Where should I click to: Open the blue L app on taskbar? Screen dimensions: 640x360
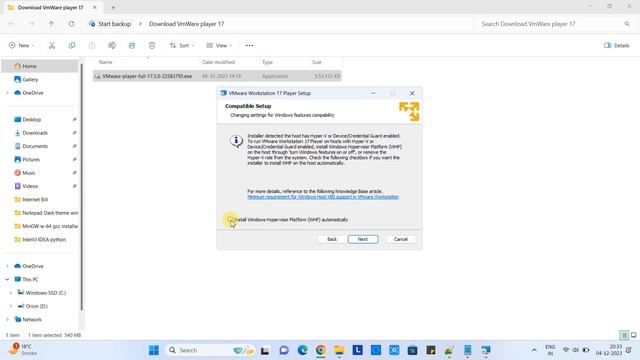point(358,350)
